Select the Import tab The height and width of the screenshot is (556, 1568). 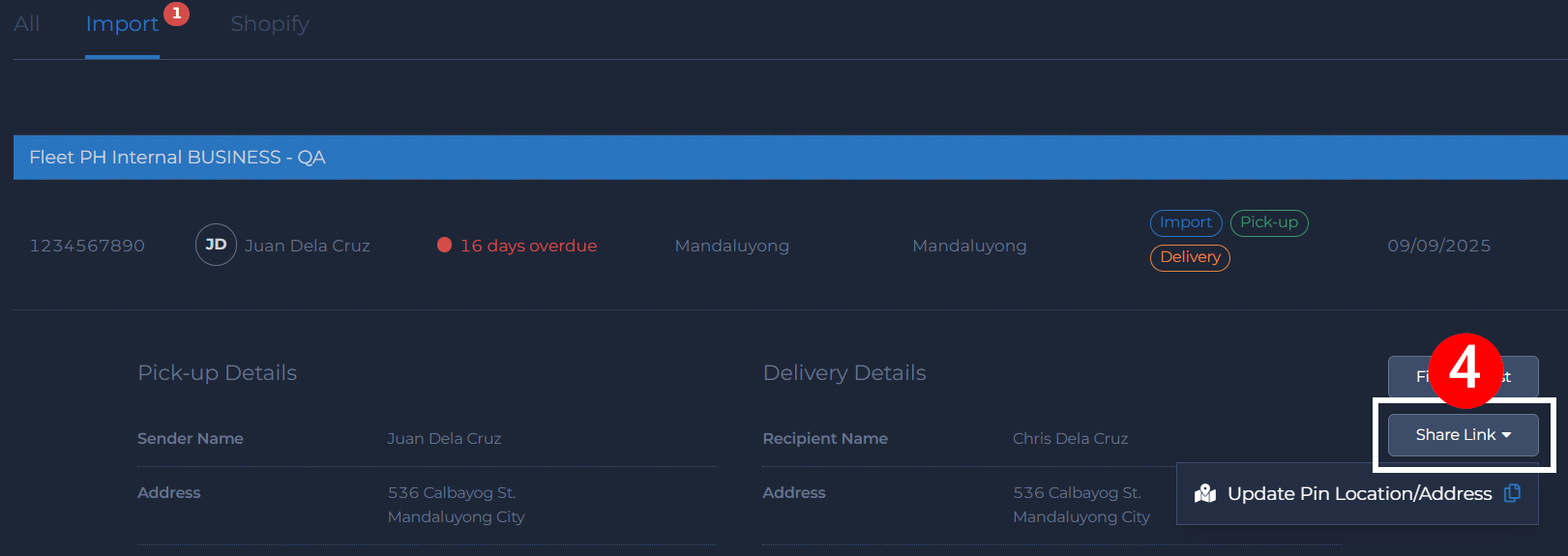point(122,24)
